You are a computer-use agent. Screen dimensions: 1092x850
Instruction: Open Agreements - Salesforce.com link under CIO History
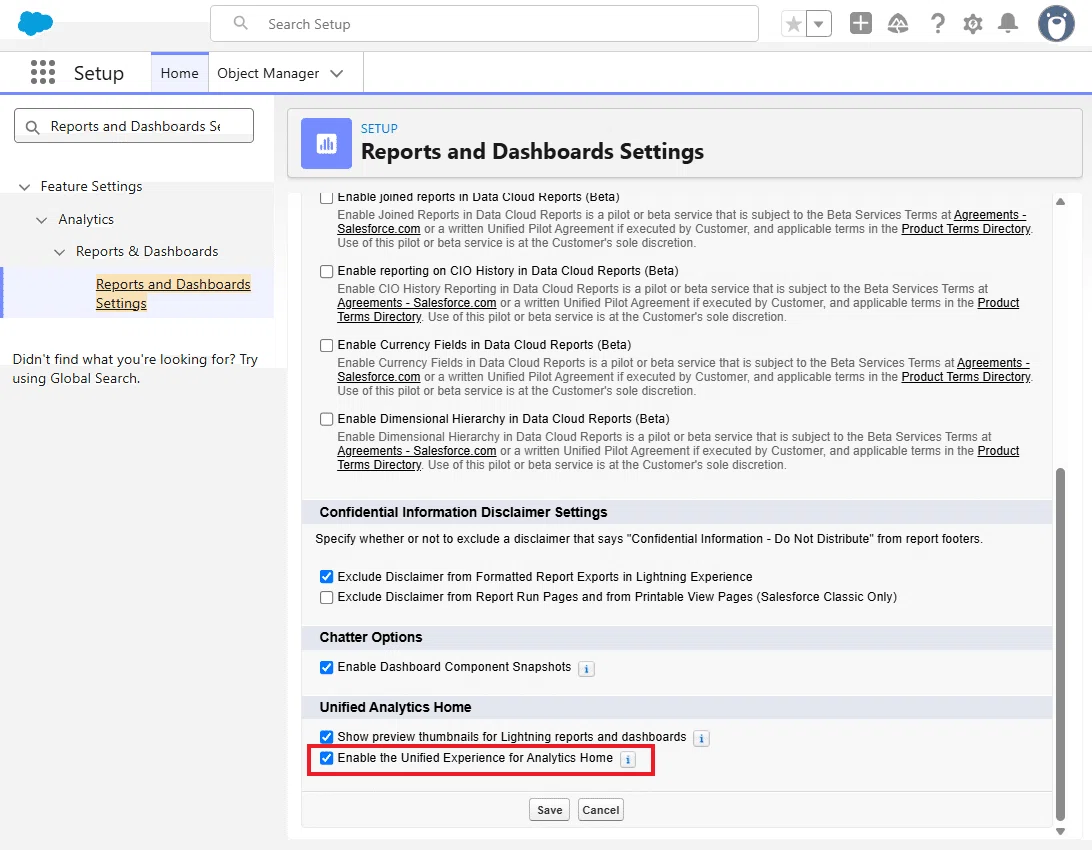[x=416, y=303]
